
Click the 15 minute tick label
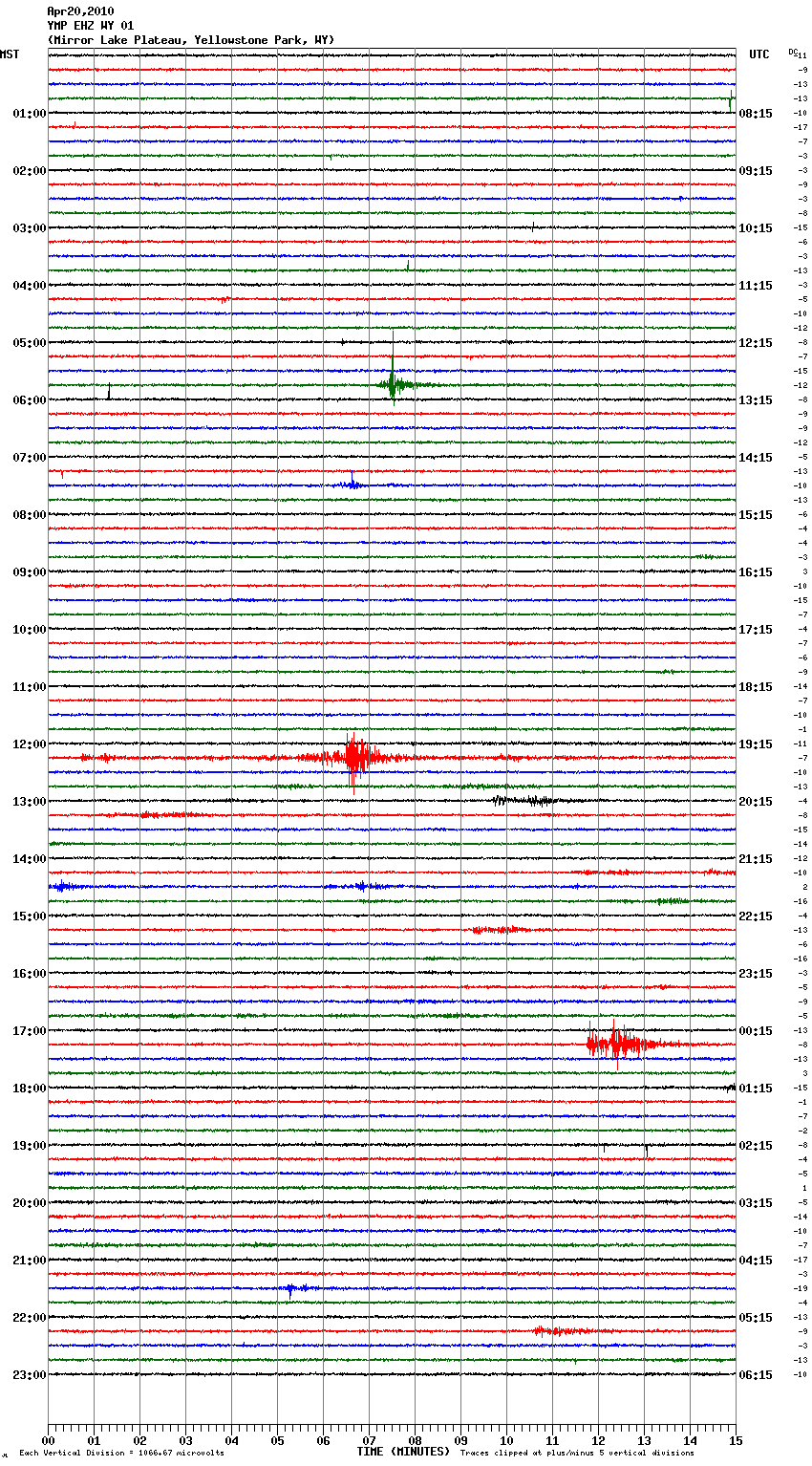coord(736,1440)
